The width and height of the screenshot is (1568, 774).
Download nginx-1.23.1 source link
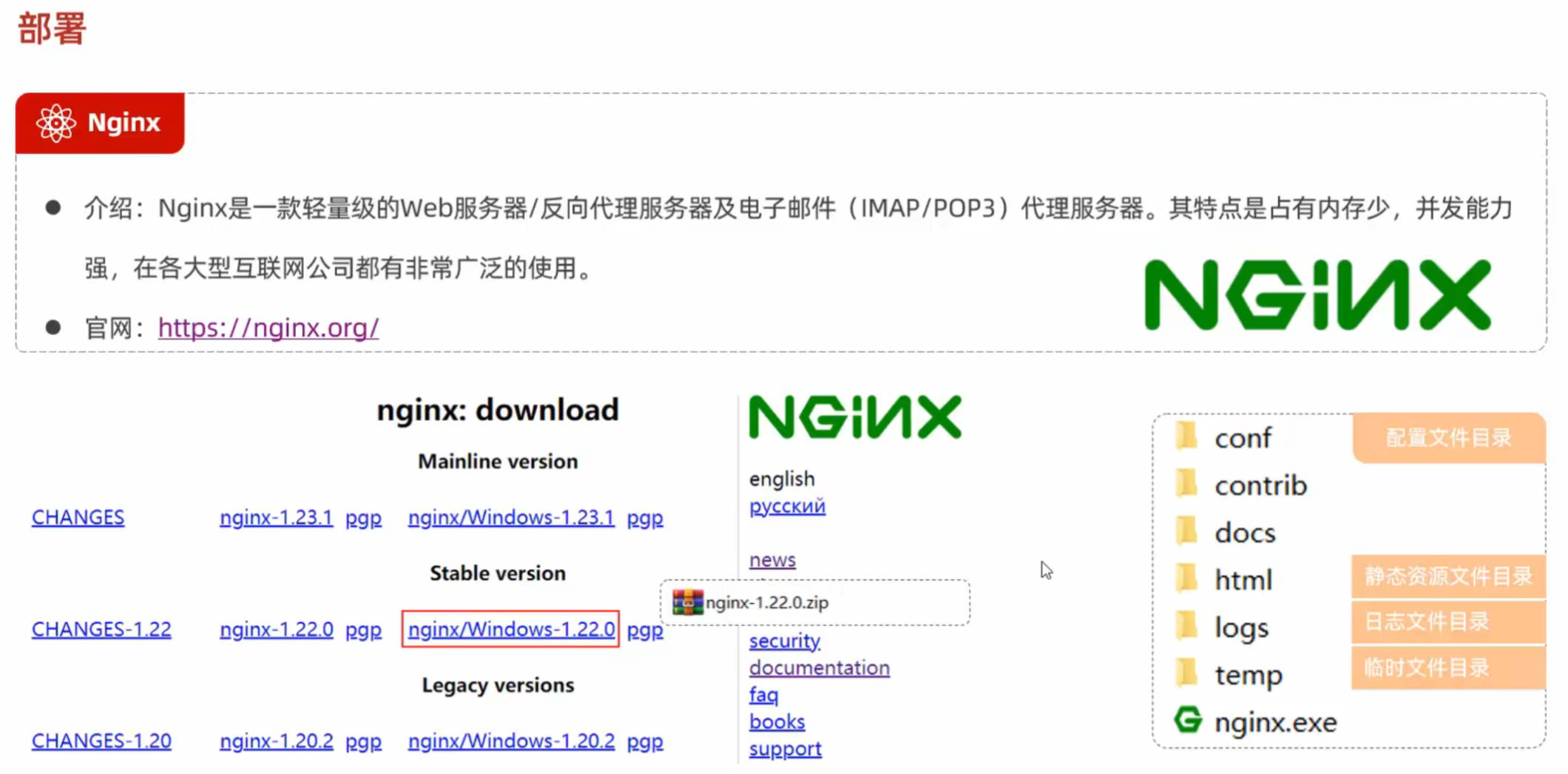[x=276, y=517]
